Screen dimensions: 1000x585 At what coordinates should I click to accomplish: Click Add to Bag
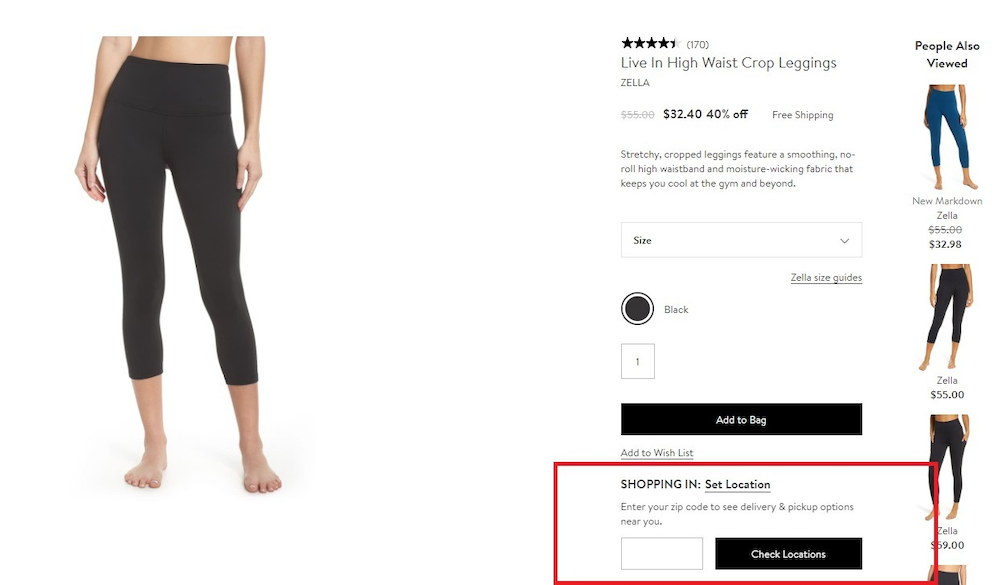point(740,419)
